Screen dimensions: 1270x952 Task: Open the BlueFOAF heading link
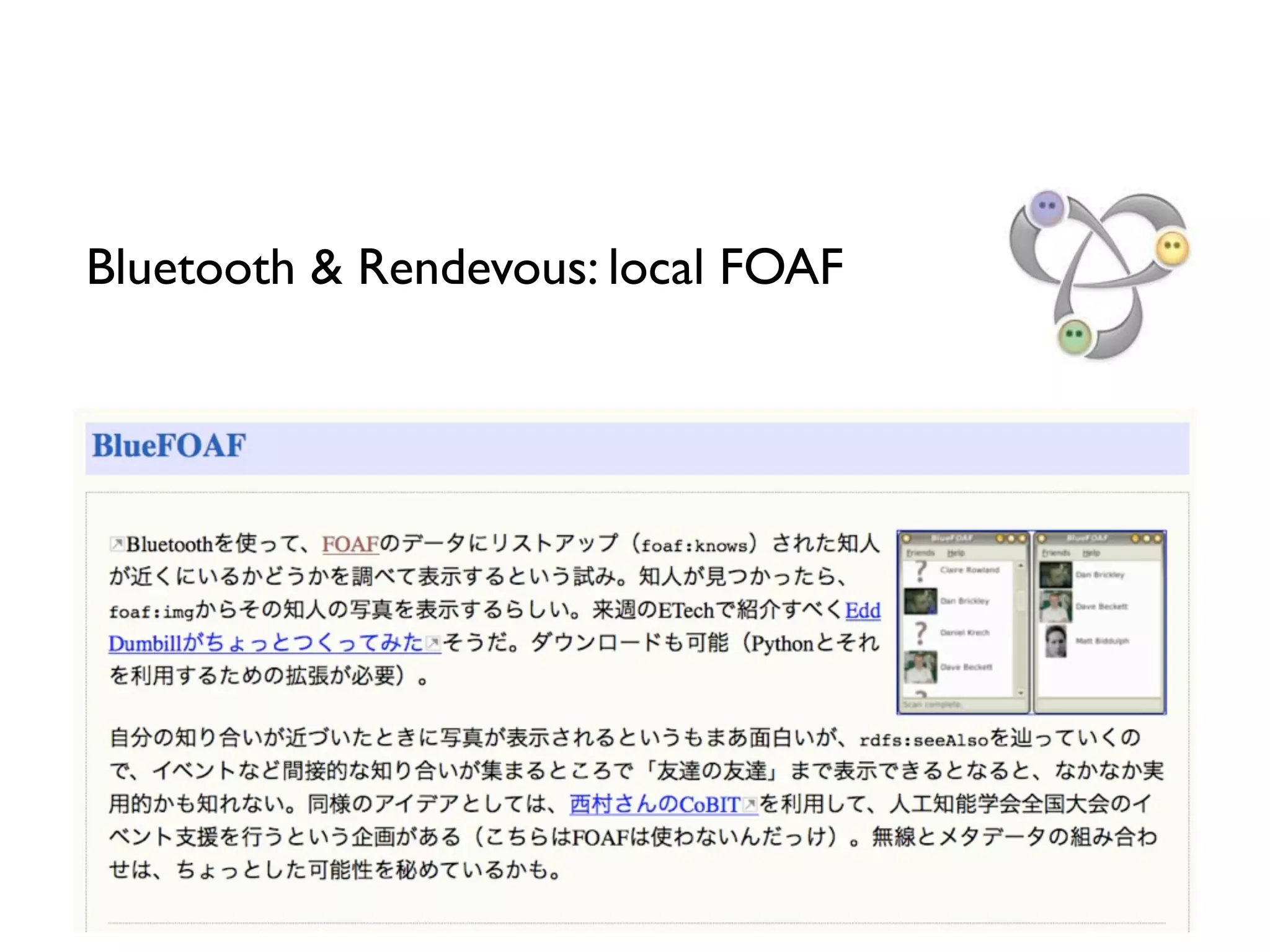[169, 446]
